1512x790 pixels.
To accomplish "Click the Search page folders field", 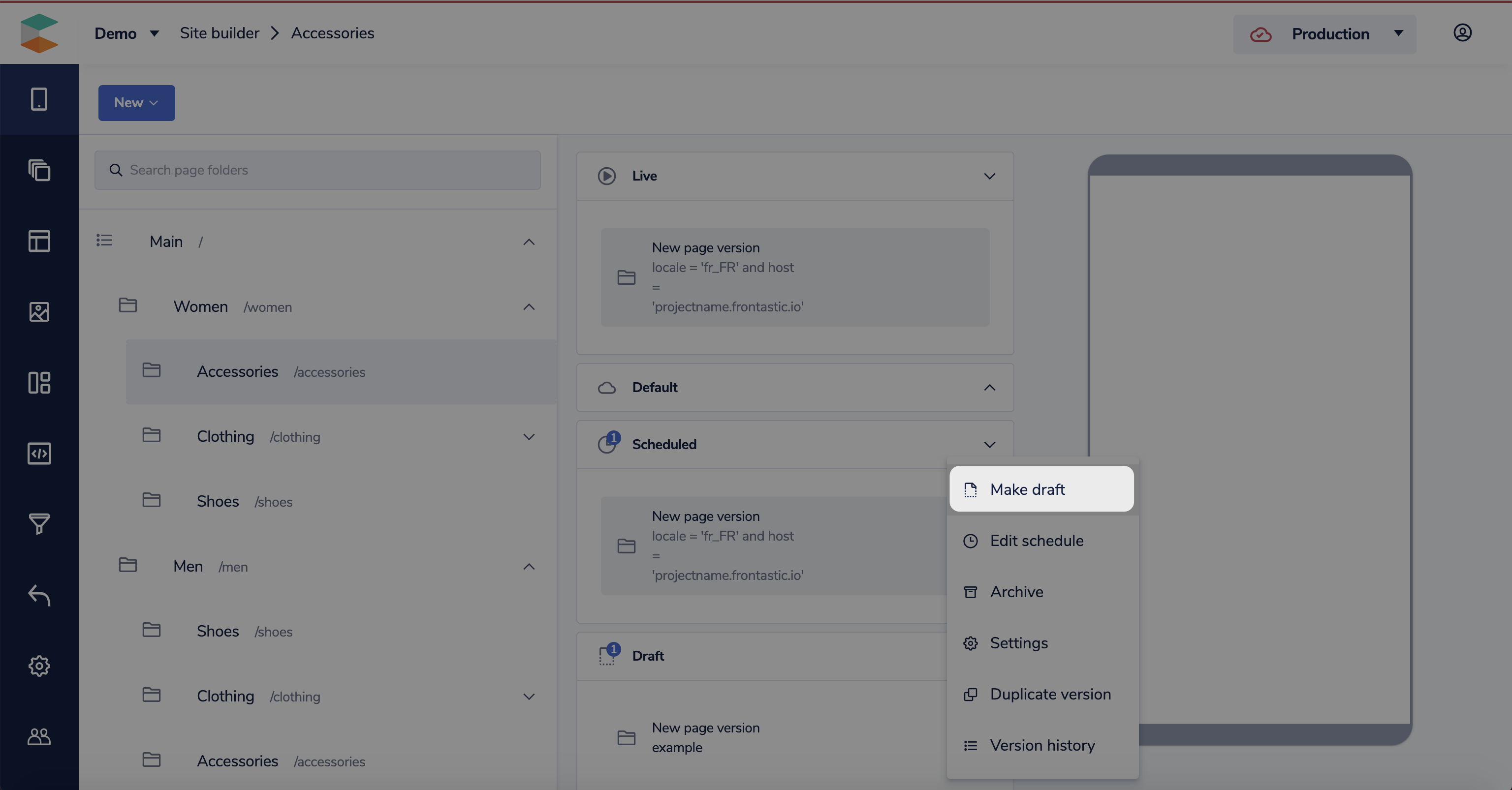I will click(x=317, y=170).
